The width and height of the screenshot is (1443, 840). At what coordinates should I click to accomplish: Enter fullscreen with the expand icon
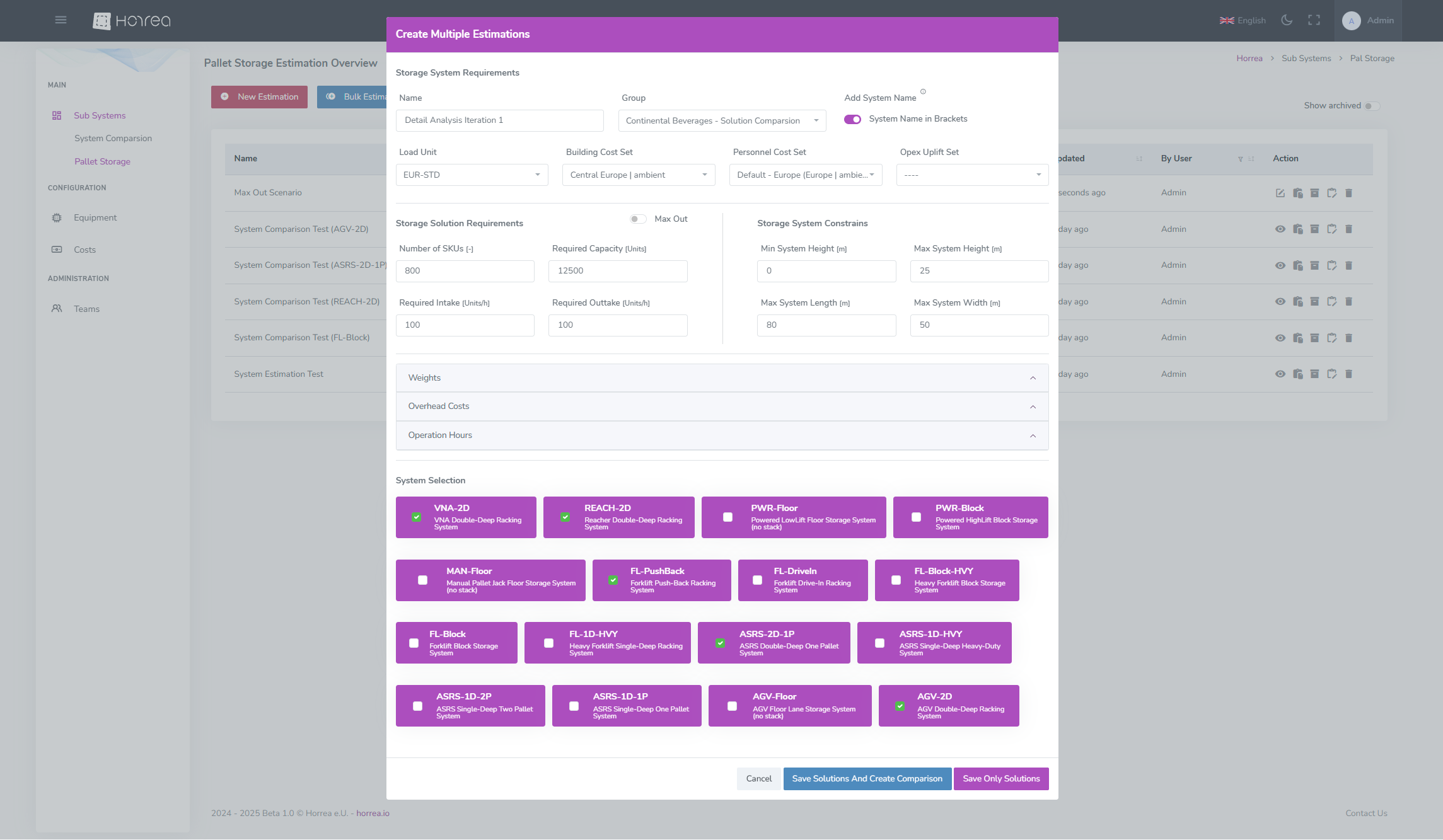[x=1314, y=20]
